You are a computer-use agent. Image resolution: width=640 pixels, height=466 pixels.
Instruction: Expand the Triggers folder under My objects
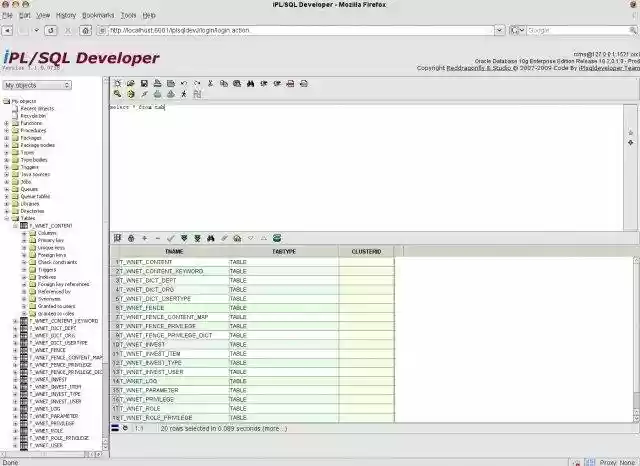(7, 167)
